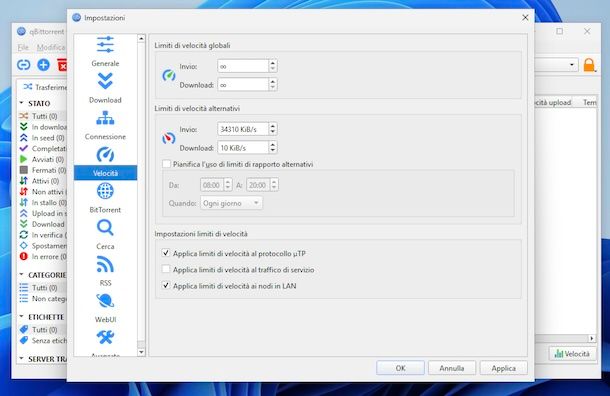
Task: Click the settings sidebar scroll up arrow
Action: [x=141, y=39]
